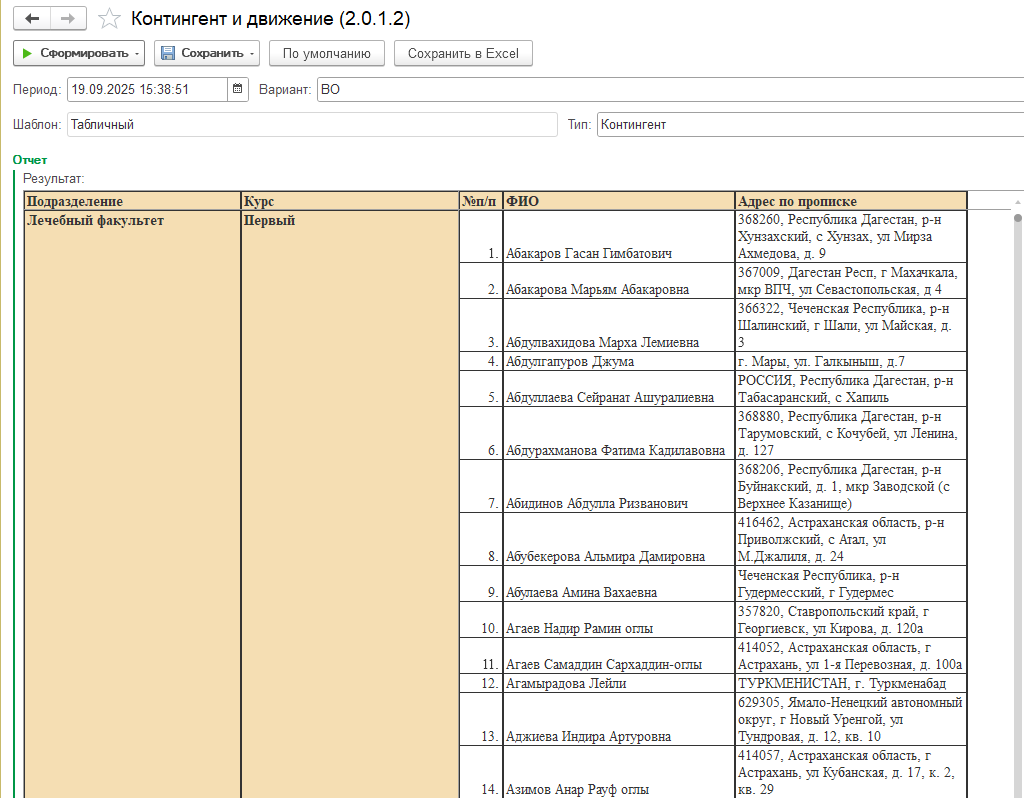The image size is (1024, 798).
Task: Add report to favorites with star
Action: coord(110,19)
